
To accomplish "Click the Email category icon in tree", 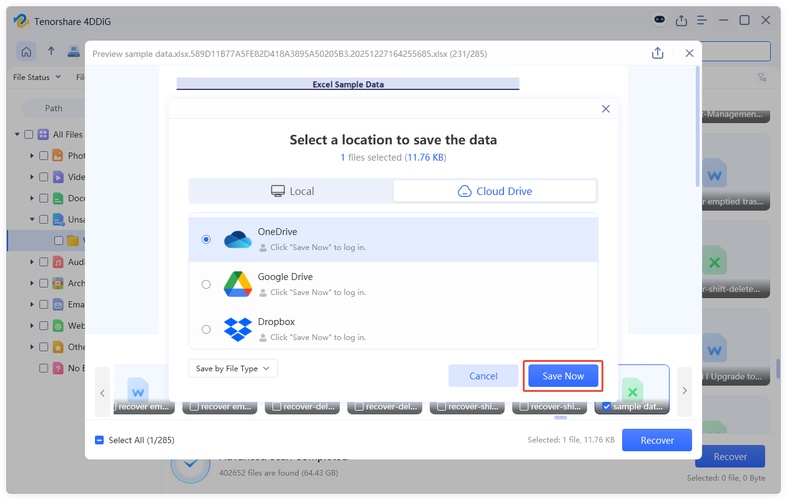I will pos(58,304).
